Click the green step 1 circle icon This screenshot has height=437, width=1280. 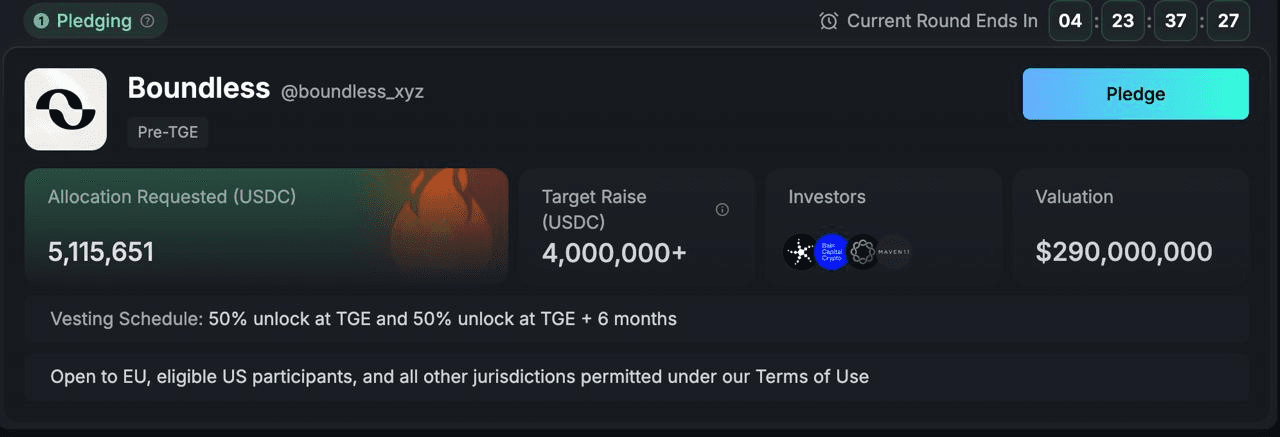pos(42,21)
